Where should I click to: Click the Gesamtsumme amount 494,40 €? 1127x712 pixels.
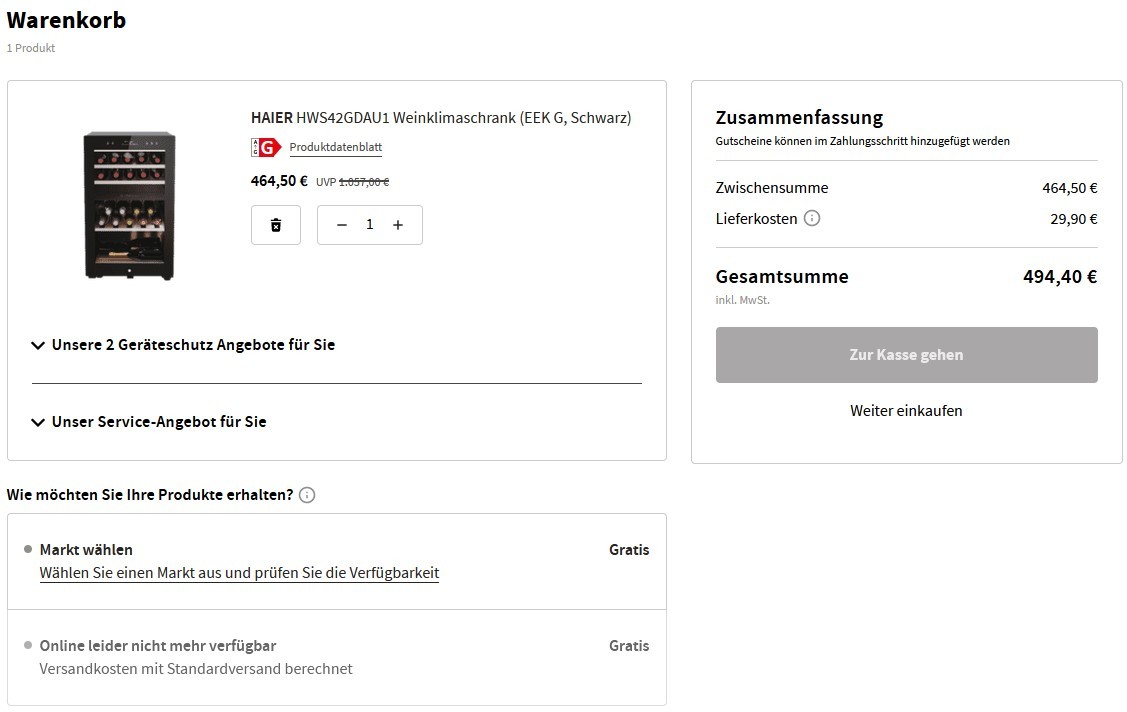click(1060, 277)
